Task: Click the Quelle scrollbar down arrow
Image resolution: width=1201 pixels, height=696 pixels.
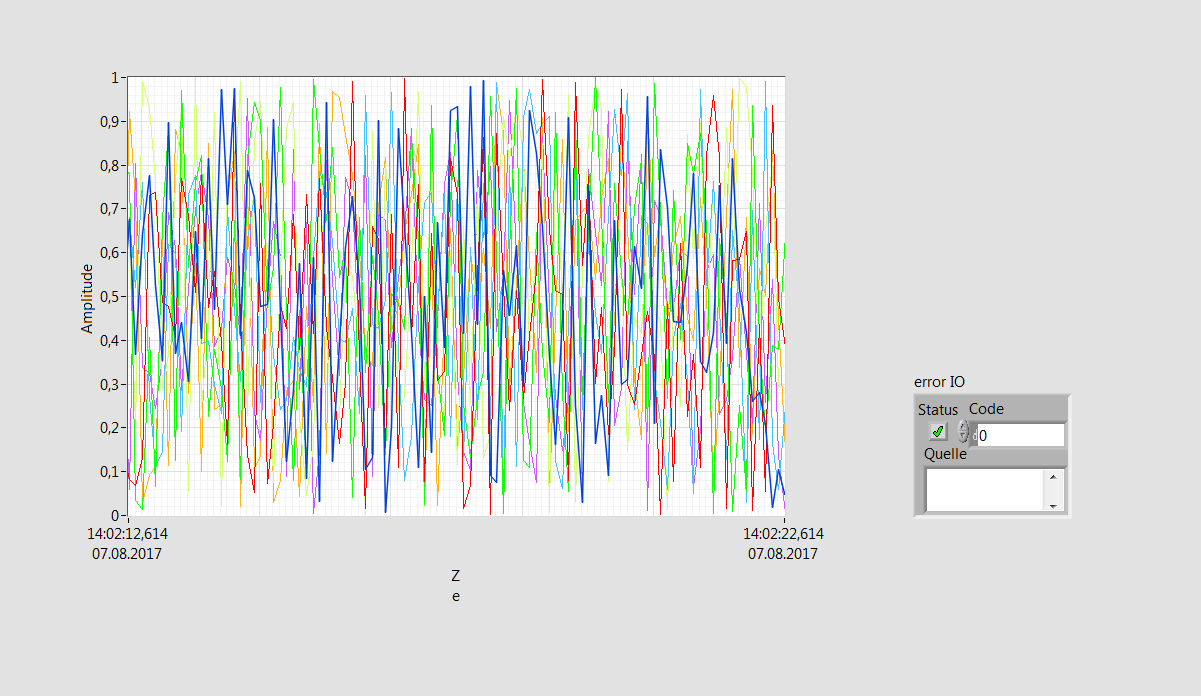Action: tap(1052, 505)
